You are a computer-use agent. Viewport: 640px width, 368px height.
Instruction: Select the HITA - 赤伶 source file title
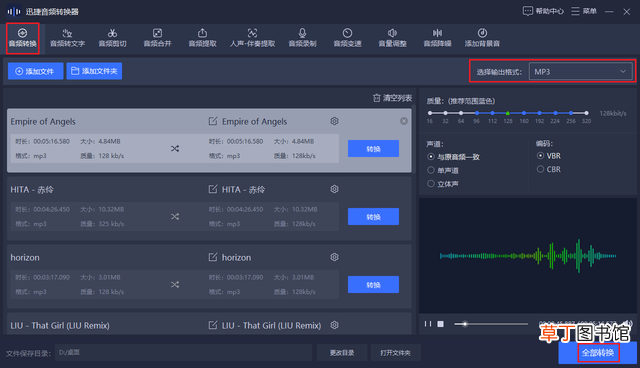point(32,190)
